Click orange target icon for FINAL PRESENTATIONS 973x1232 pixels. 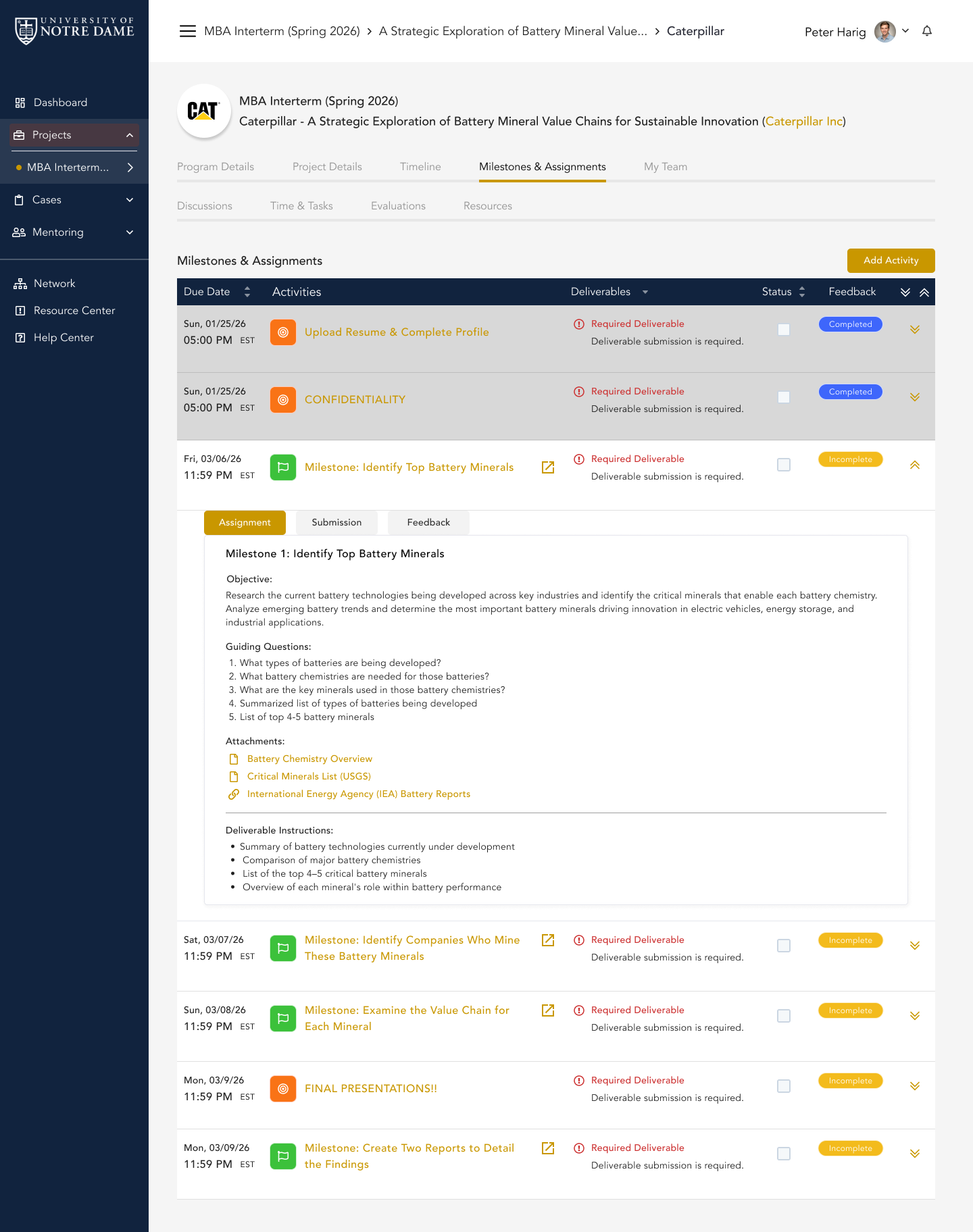click(283, 1089)
